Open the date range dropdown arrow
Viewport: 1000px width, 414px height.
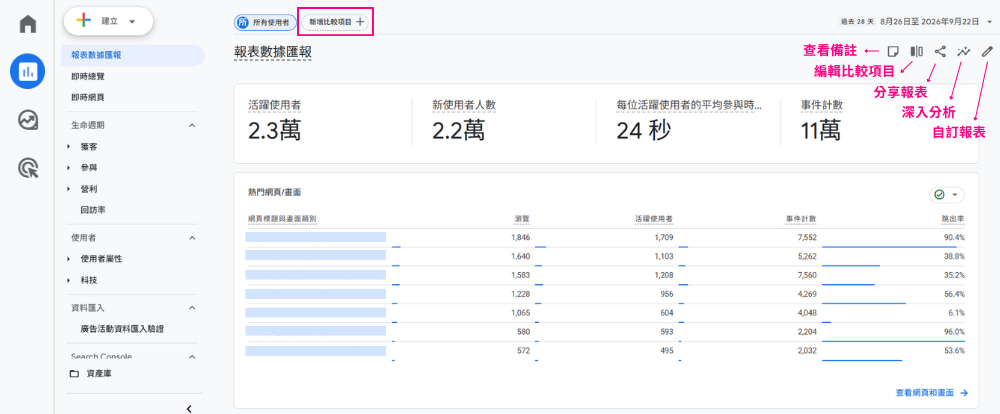[x=989, y=22]
